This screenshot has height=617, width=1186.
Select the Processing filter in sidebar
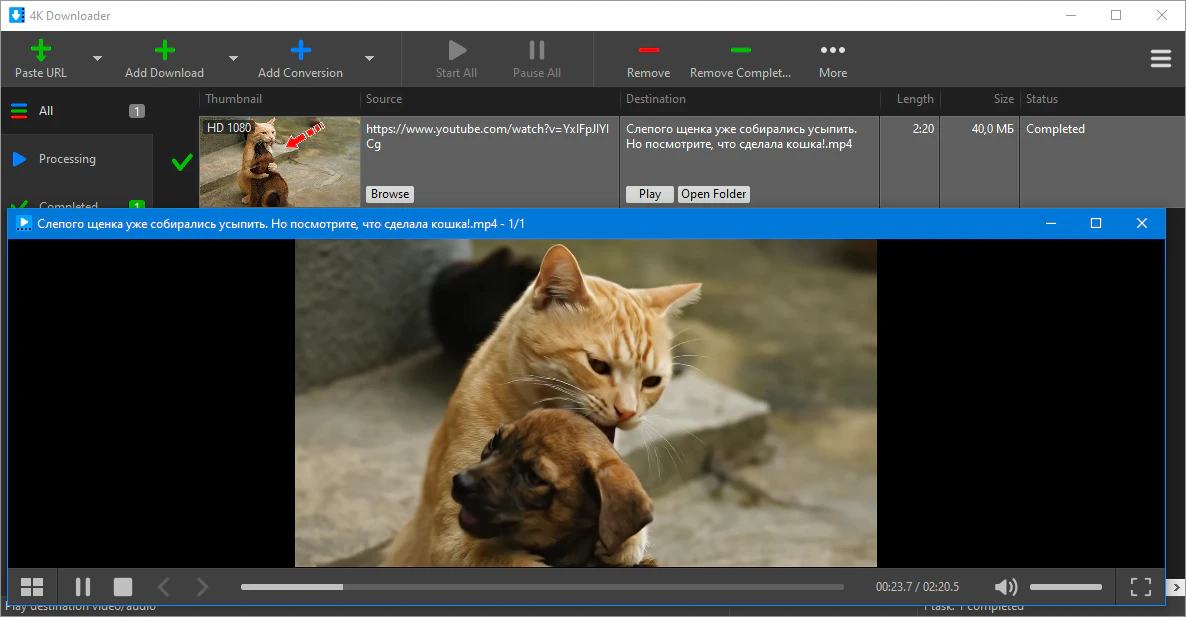tap(67, 159)
